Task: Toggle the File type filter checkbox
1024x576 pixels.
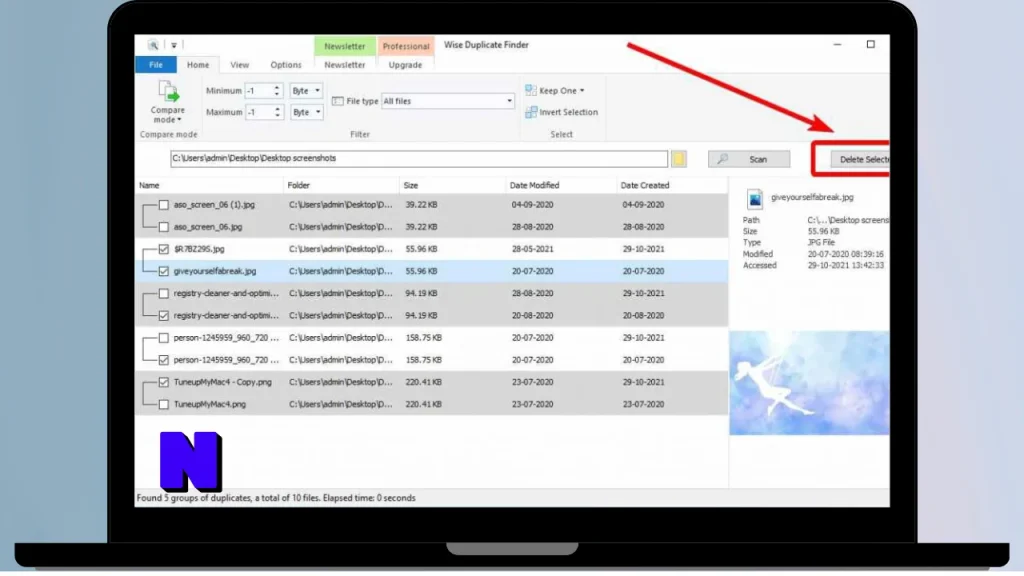Action: click(x=338, y=101)
